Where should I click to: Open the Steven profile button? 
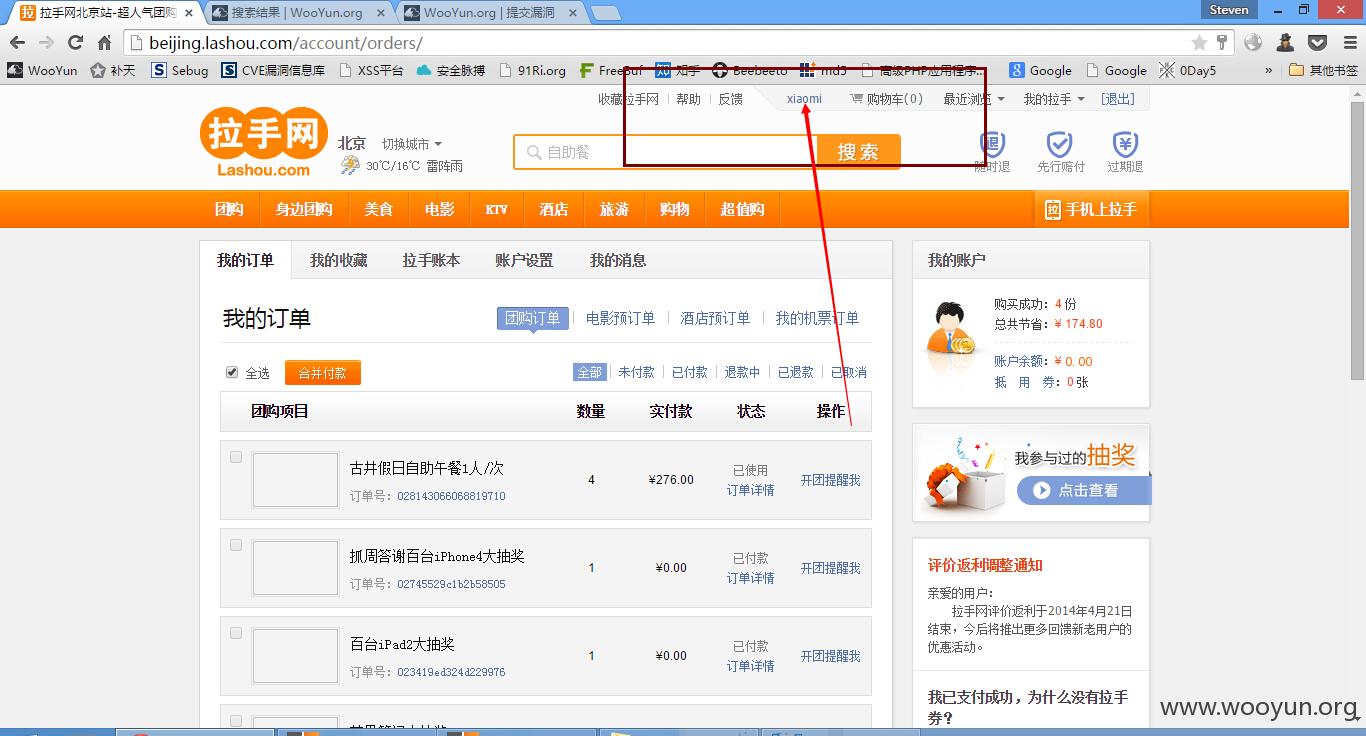(x=1229, y=10)
